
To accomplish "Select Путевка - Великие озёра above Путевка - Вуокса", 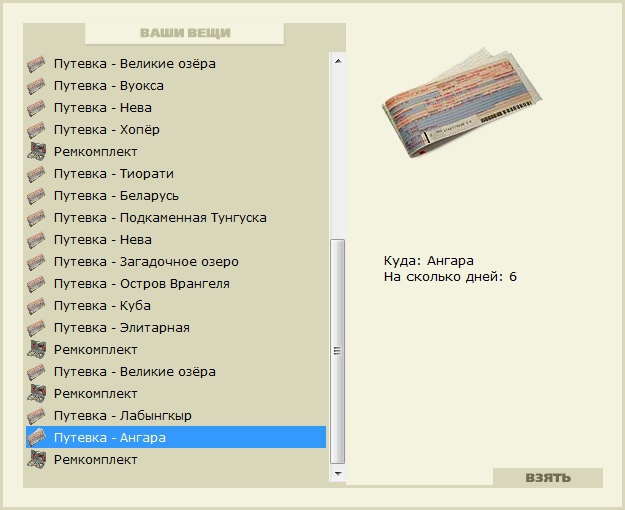I will 176,64.
